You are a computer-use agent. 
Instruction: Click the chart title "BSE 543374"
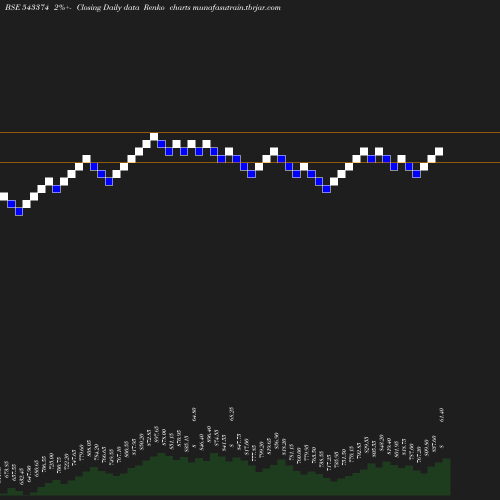[27, 7]
